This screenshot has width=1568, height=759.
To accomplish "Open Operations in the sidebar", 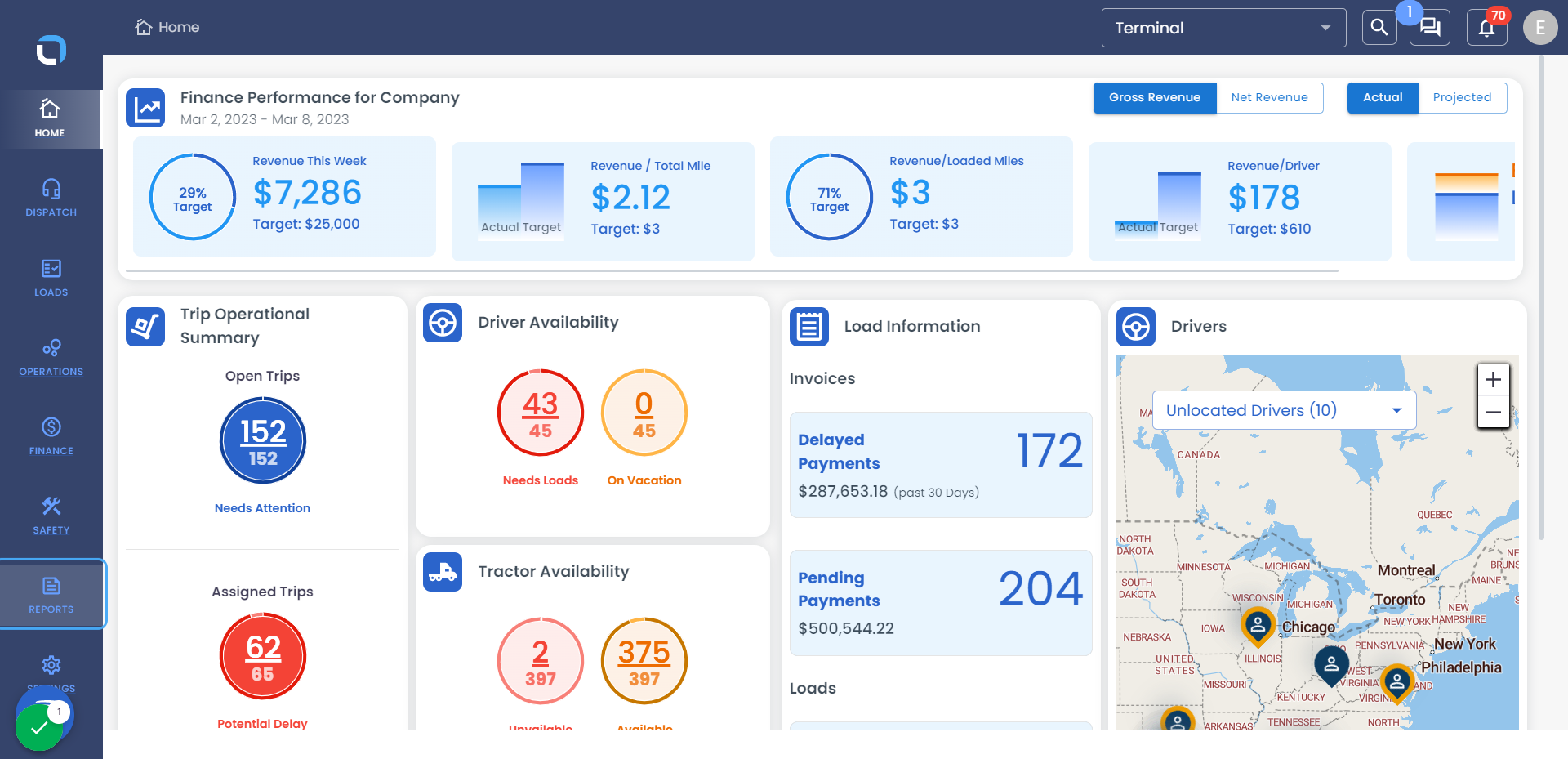I will [51, 357].
